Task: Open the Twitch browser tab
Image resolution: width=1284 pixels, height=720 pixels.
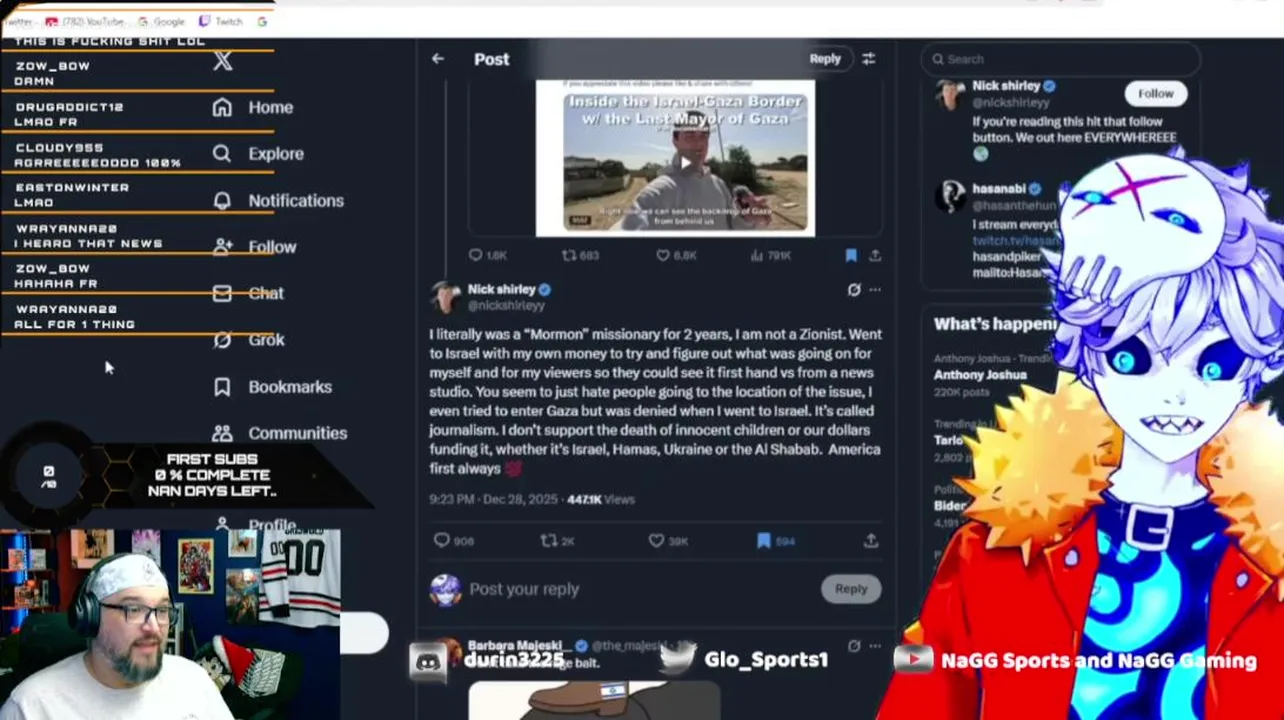Action: coord(222,21)
